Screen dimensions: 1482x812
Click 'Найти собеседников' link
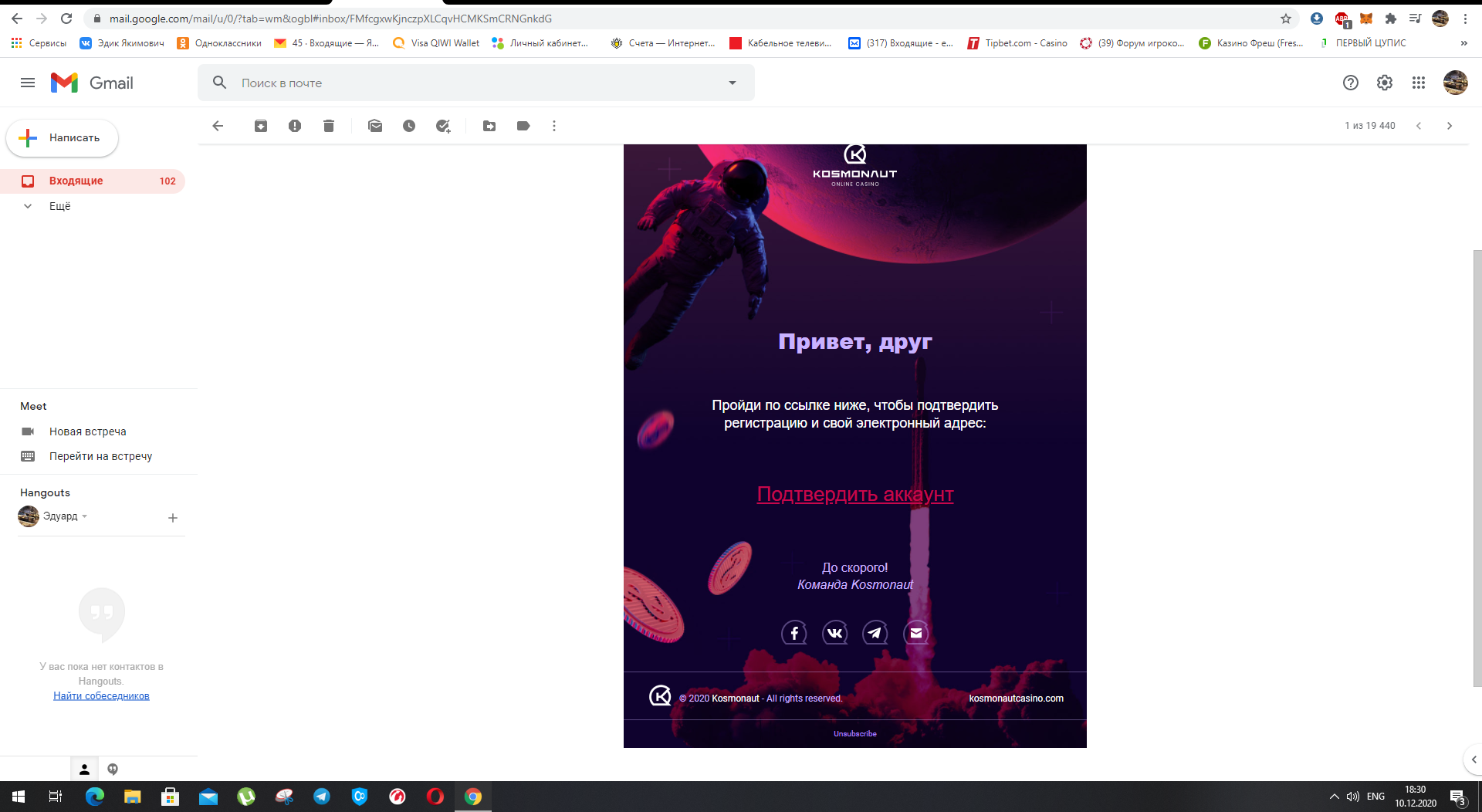101,696
